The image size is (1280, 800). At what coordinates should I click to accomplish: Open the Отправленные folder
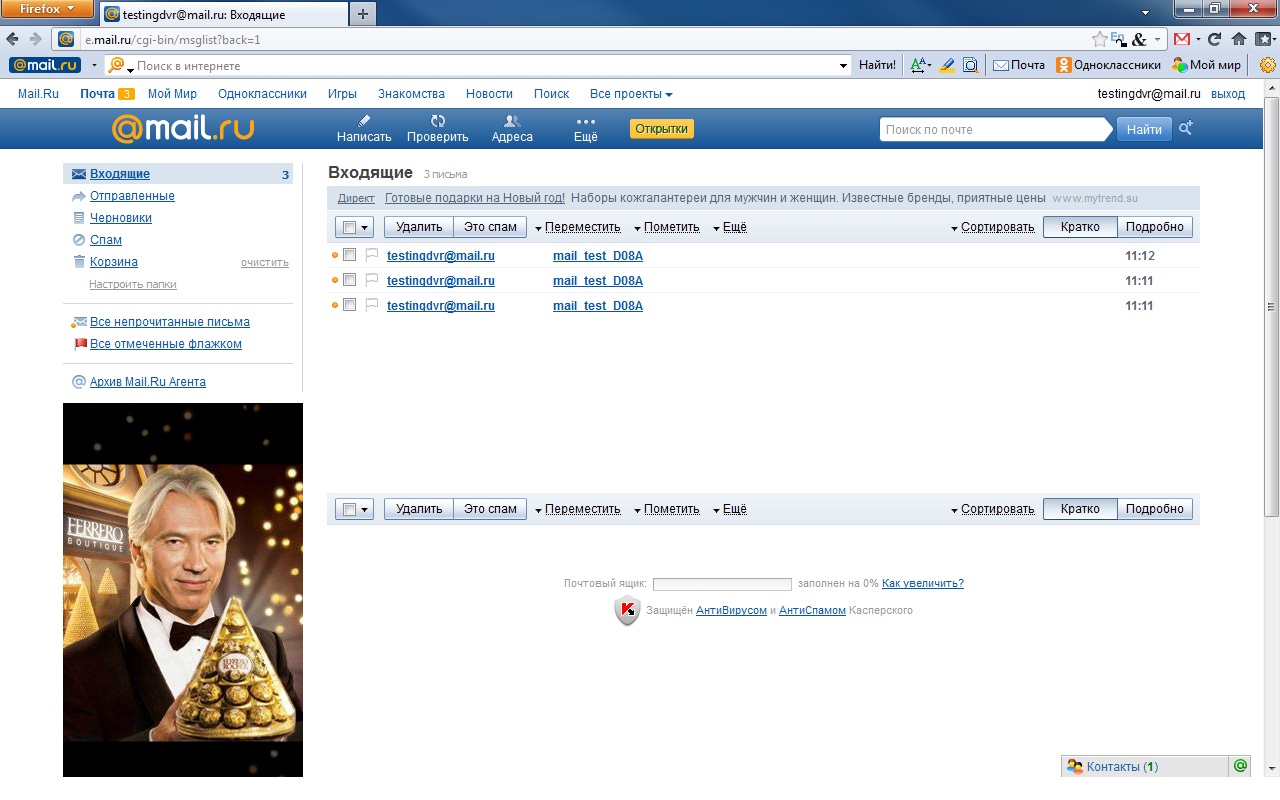tap(132, 196)
